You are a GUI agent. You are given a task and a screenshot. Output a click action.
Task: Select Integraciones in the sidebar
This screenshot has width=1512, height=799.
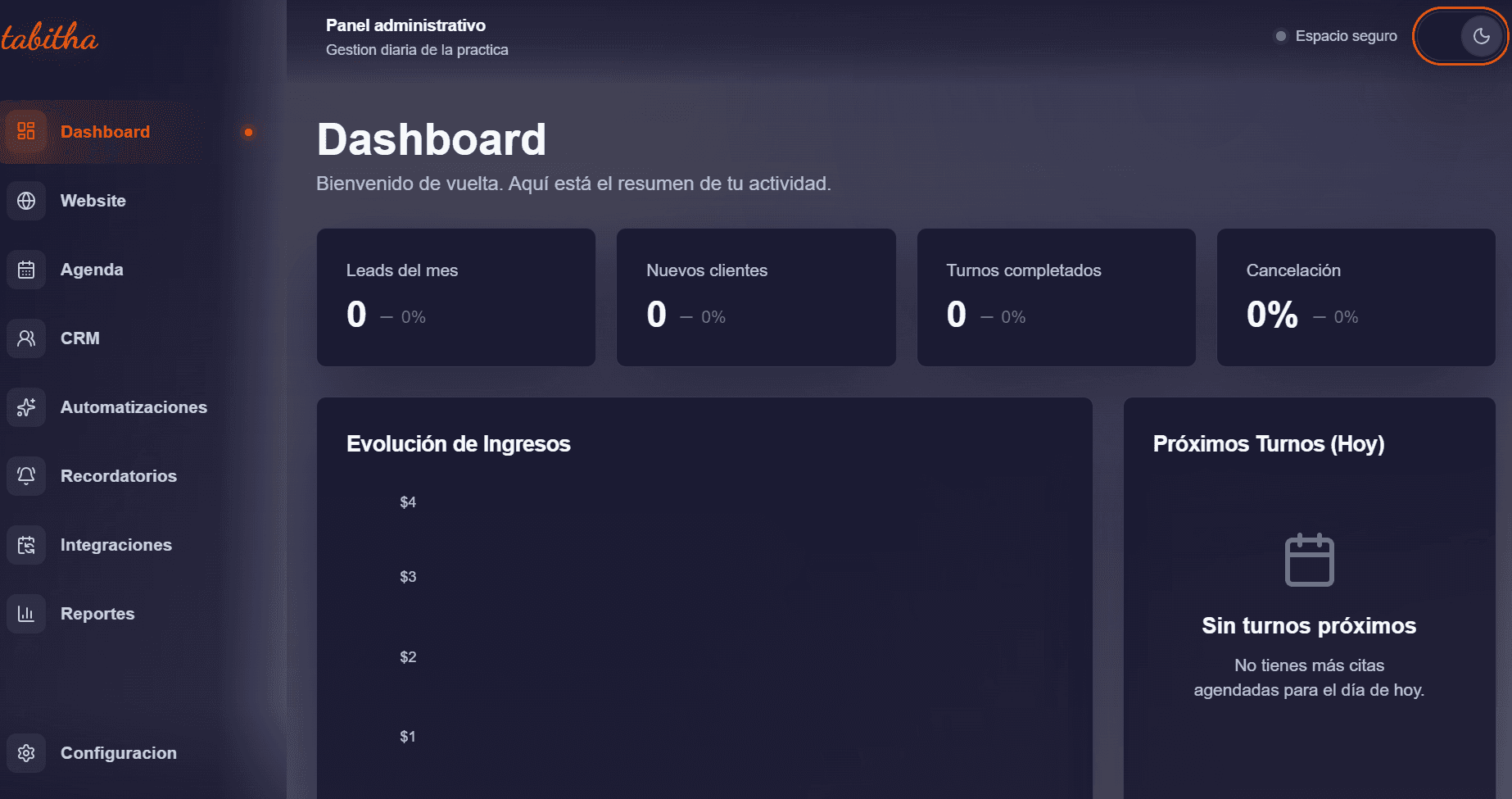(131, 545)
